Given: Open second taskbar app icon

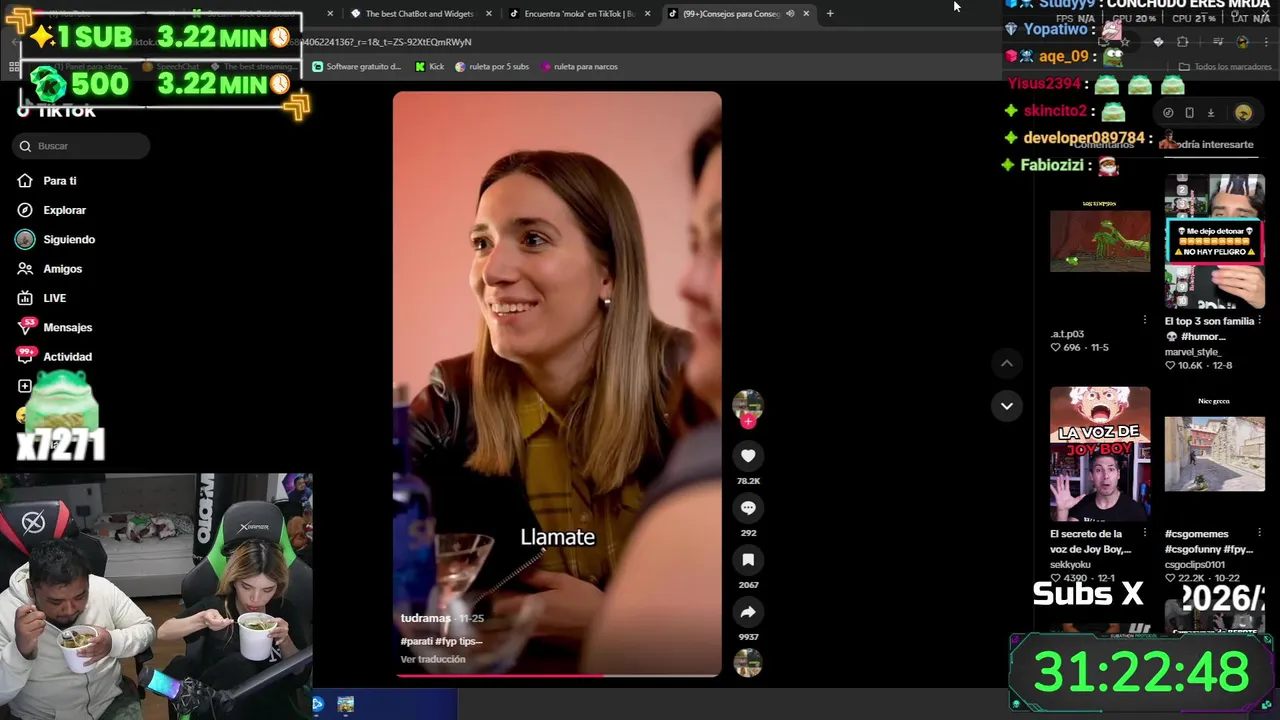Looking at the screenshot, I should click(346, 704).
